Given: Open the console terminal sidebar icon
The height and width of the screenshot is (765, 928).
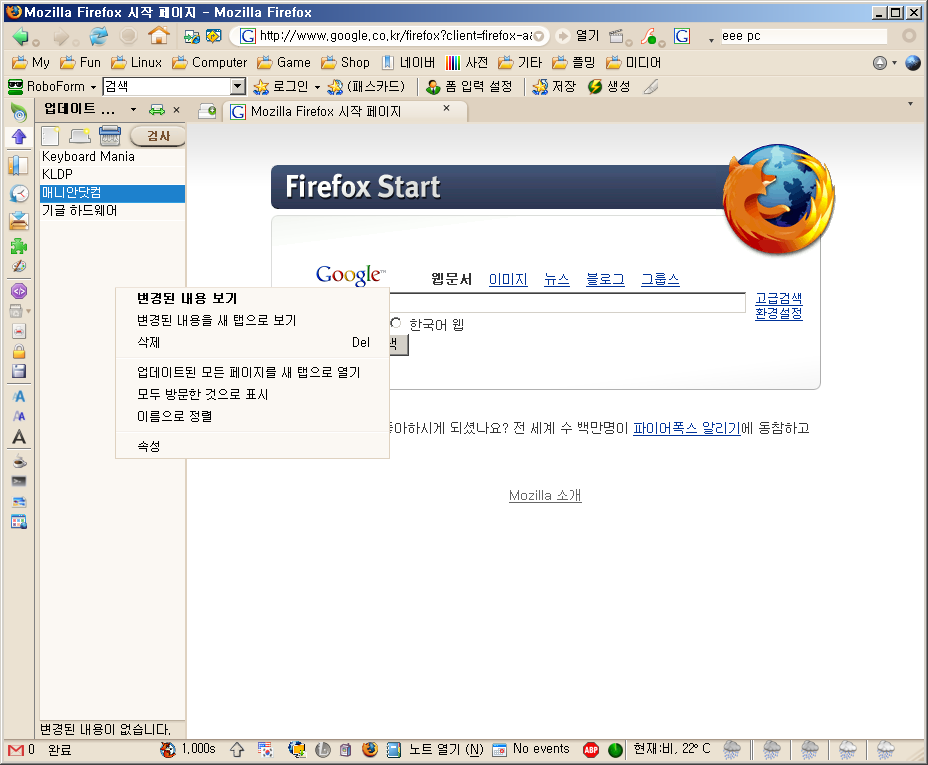Looking at the screenshot, I should click(19, 481).
